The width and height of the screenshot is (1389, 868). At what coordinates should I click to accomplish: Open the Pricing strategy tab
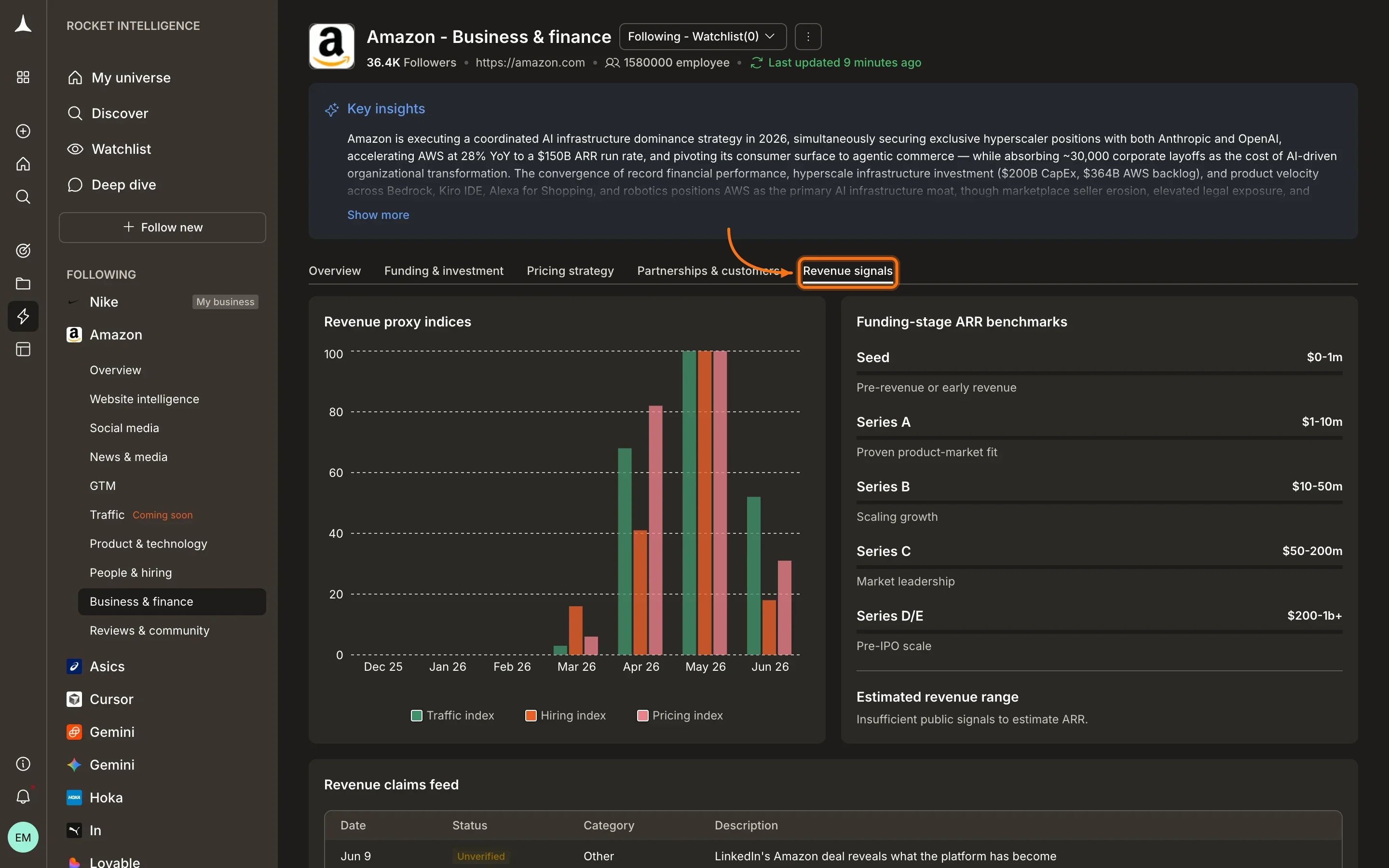(570, 271)
